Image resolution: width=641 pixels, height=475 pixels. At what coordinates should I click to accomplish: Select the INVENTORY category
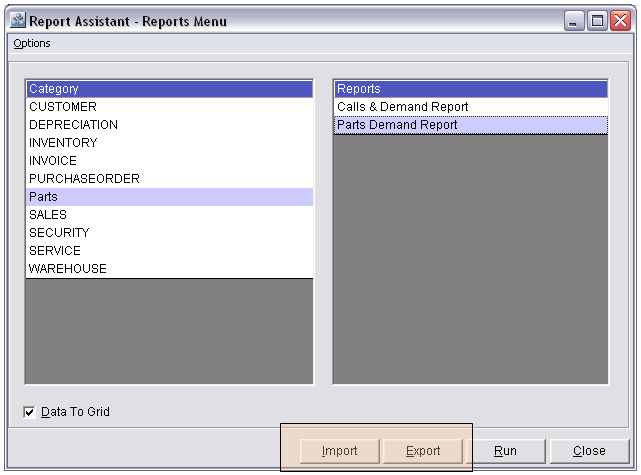pyautogui.click(x=170, y=143)
